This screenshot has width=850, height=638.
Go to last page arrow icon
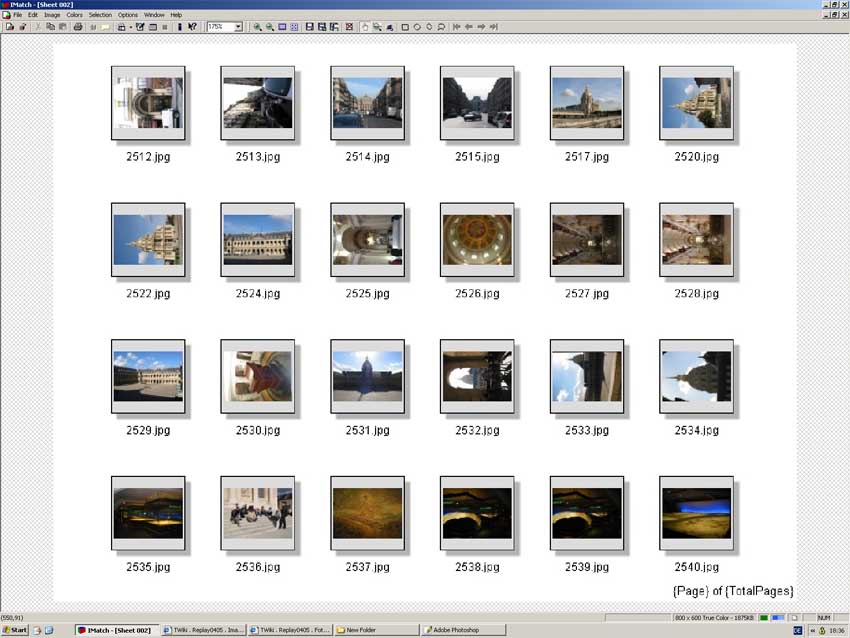tap(494, 27)
